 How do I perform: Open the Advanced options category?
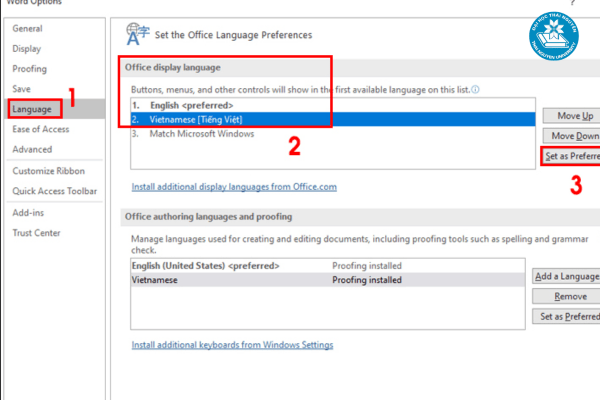(x=32, y=149)
